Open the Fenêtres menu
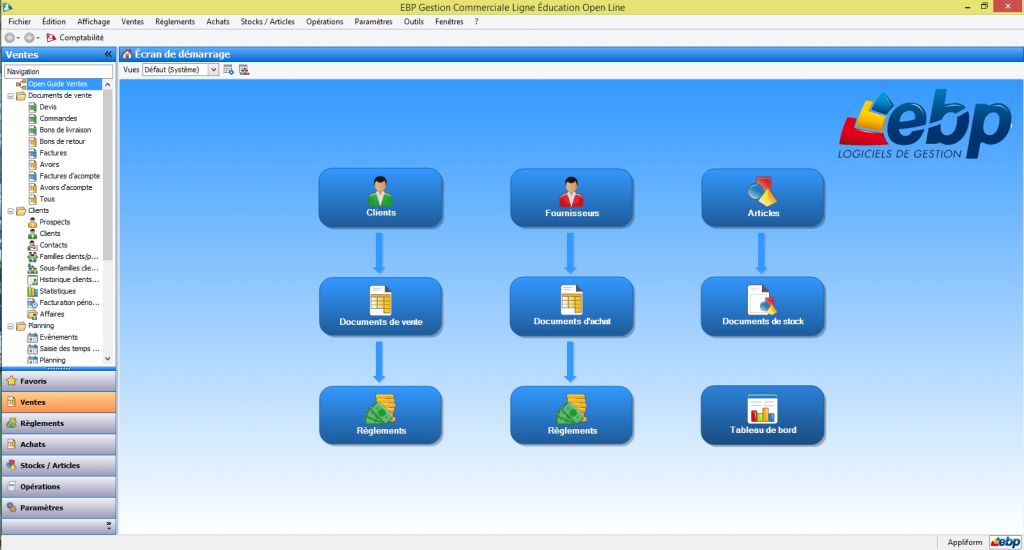 [449, 22]
